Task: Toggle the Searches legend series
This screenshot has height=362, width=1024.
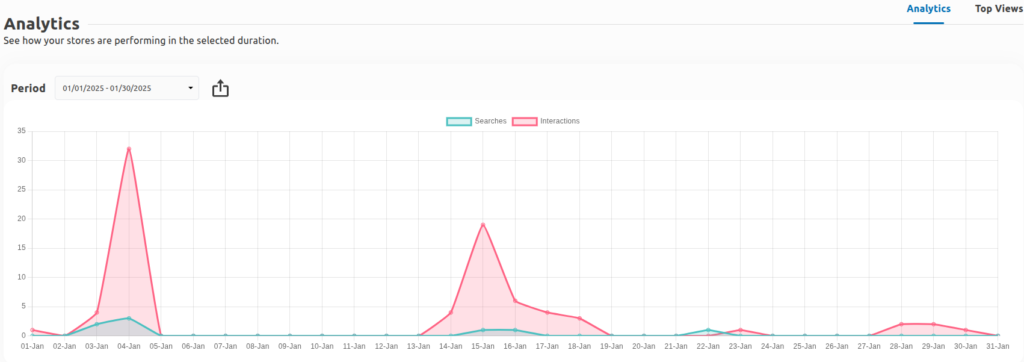Action: coord(476,121)
